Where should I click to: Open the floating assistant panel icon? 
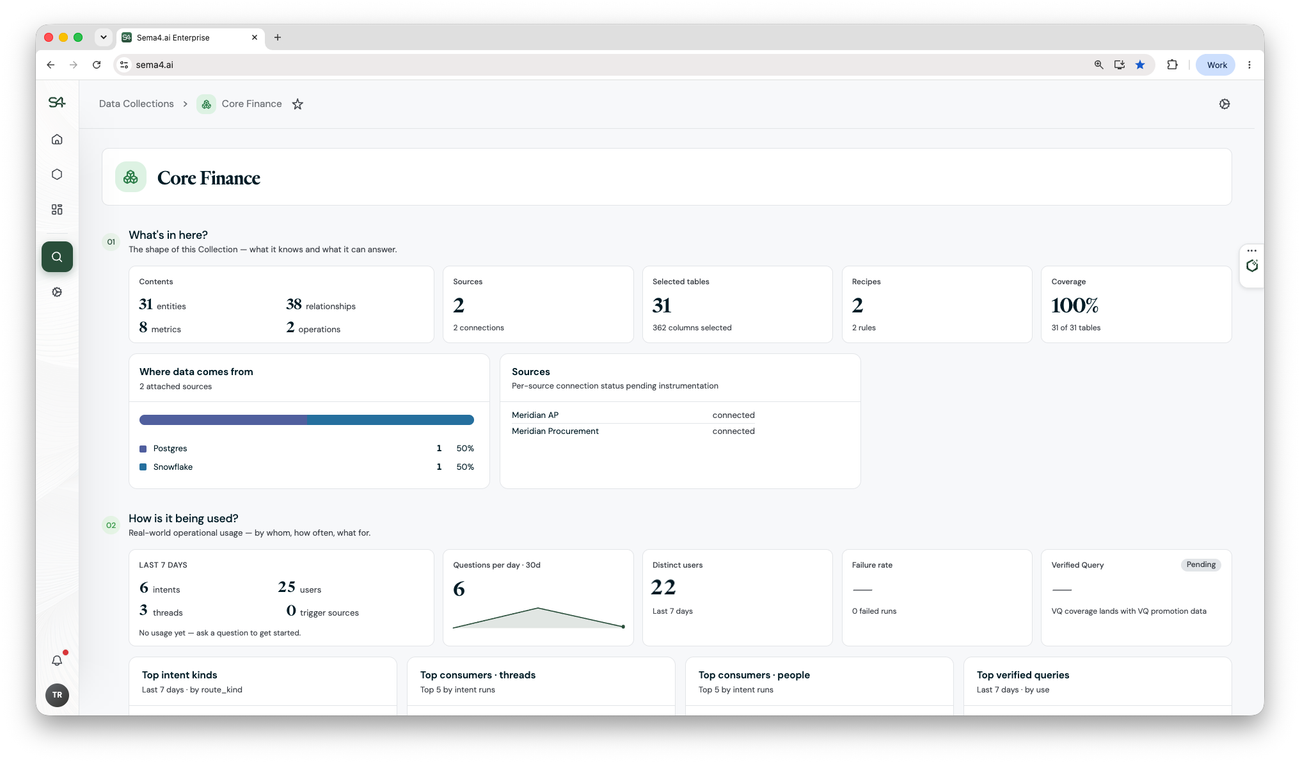[1252, 266]
